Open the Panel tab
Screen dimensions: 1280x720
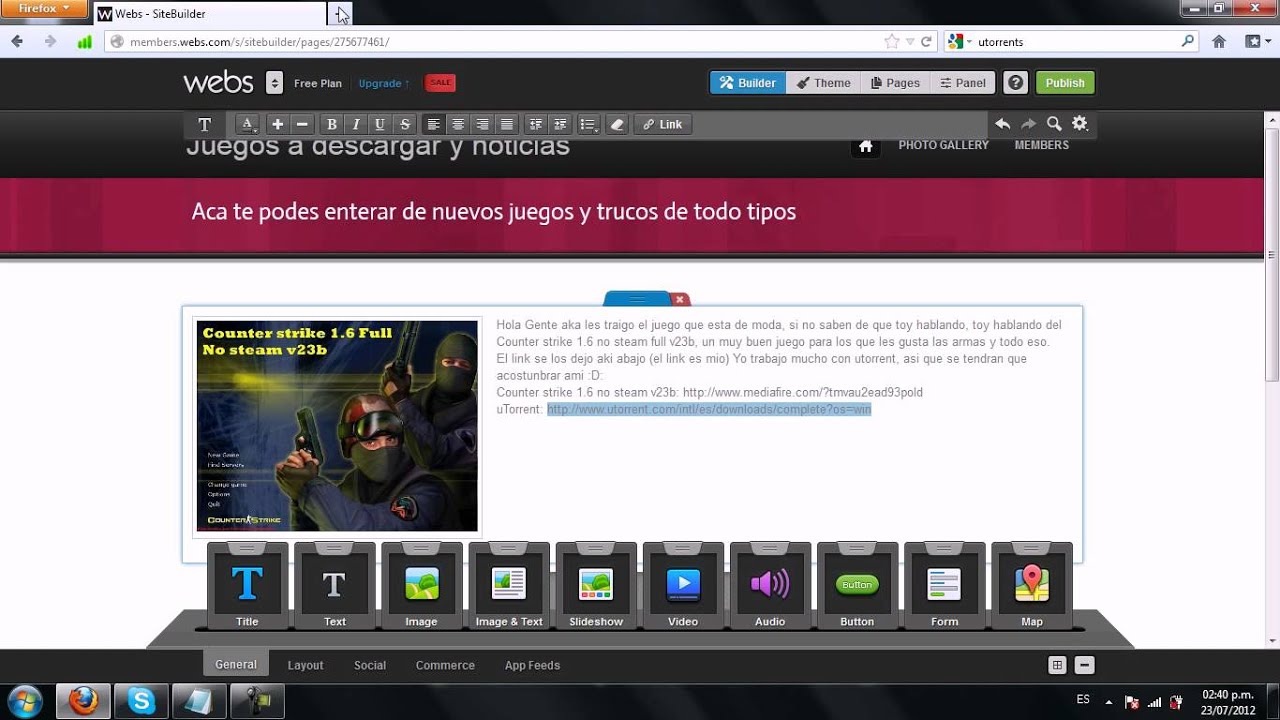tap(963, 83)
